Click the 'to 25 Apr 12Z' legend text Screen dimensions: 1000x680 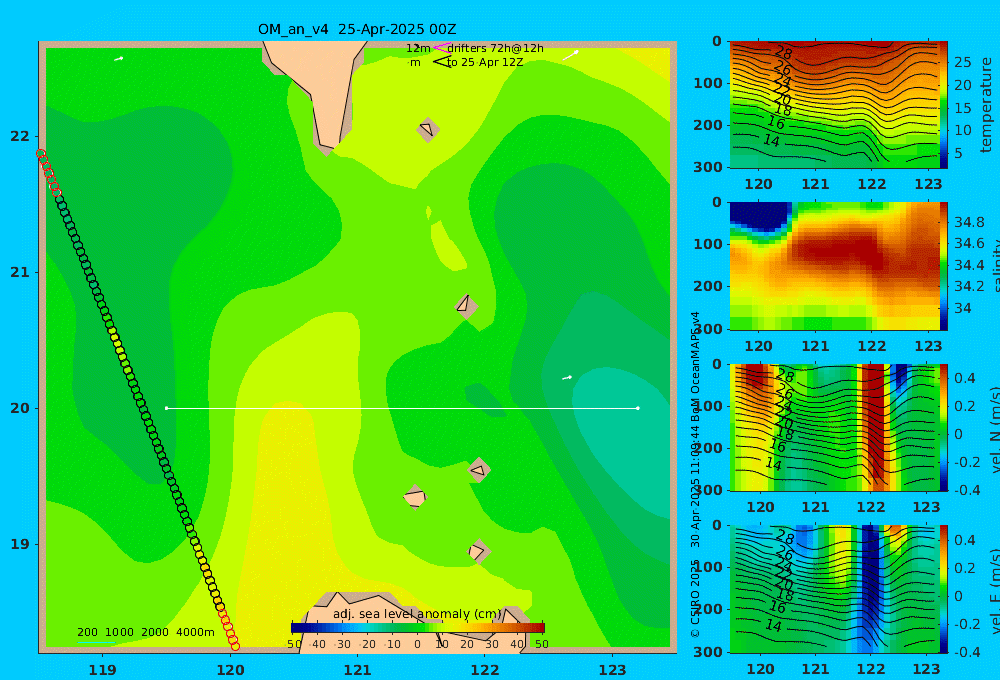[485, 62]
